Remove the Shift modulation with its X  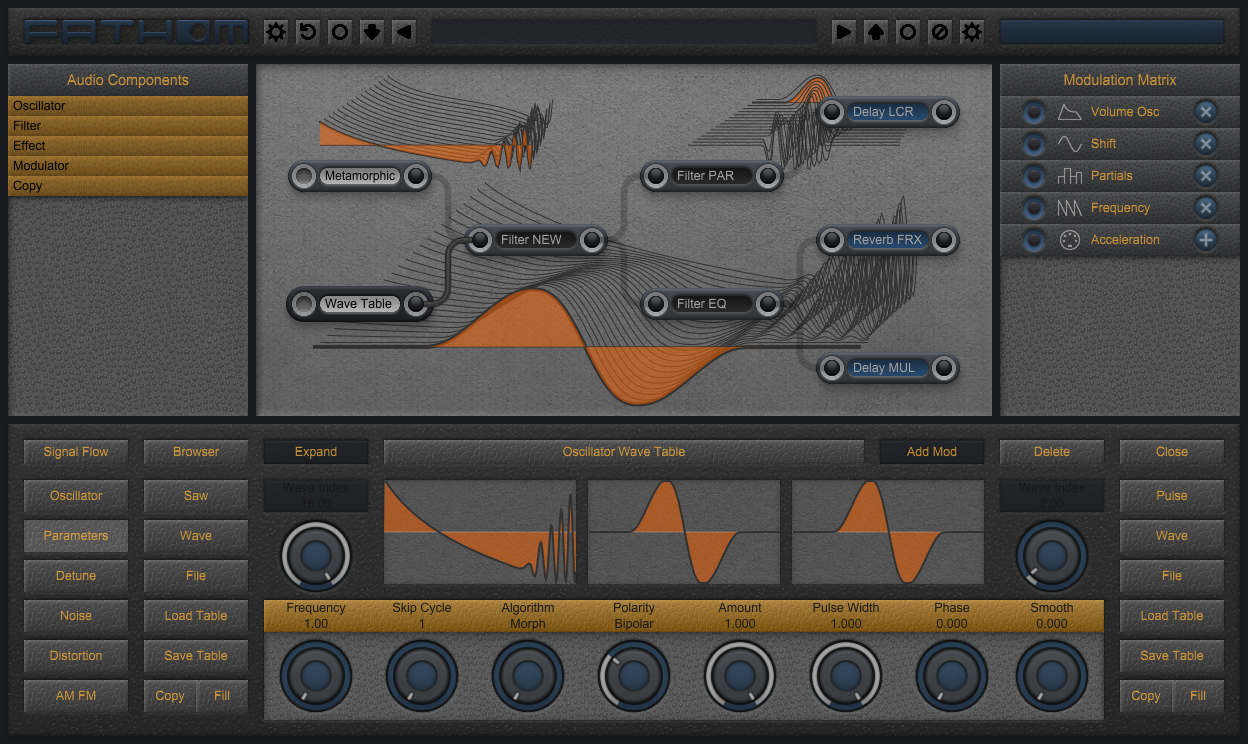click(1206, 144)
